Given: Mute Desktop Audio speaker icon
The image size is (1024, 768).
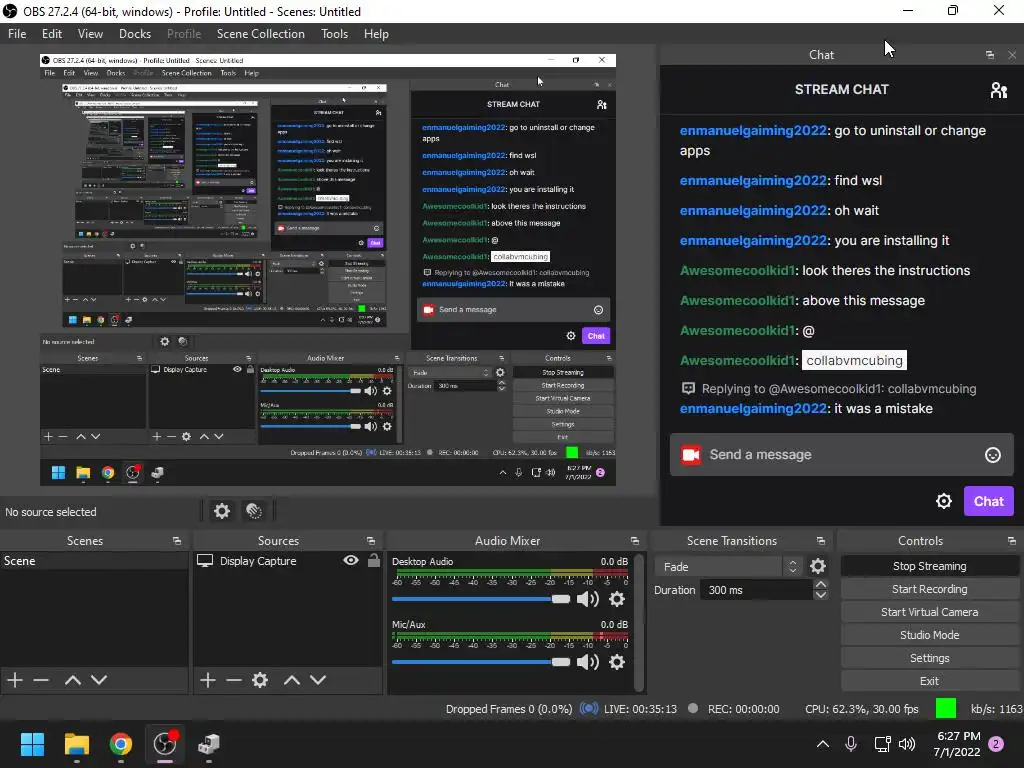Looking at the screenshot, I should (x=588, y=599).
